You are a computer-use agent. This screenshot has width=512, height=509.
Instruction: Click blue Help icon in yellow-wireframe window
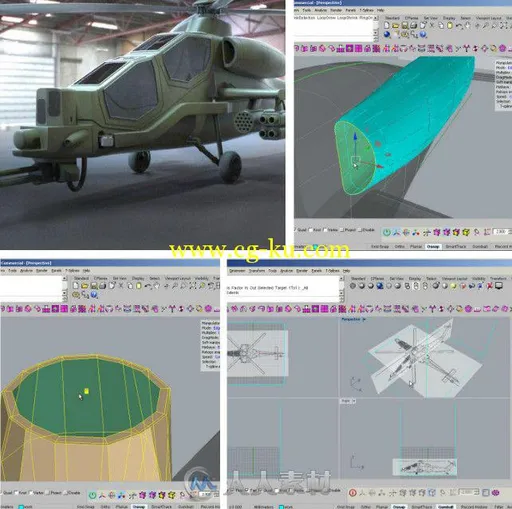94,295
